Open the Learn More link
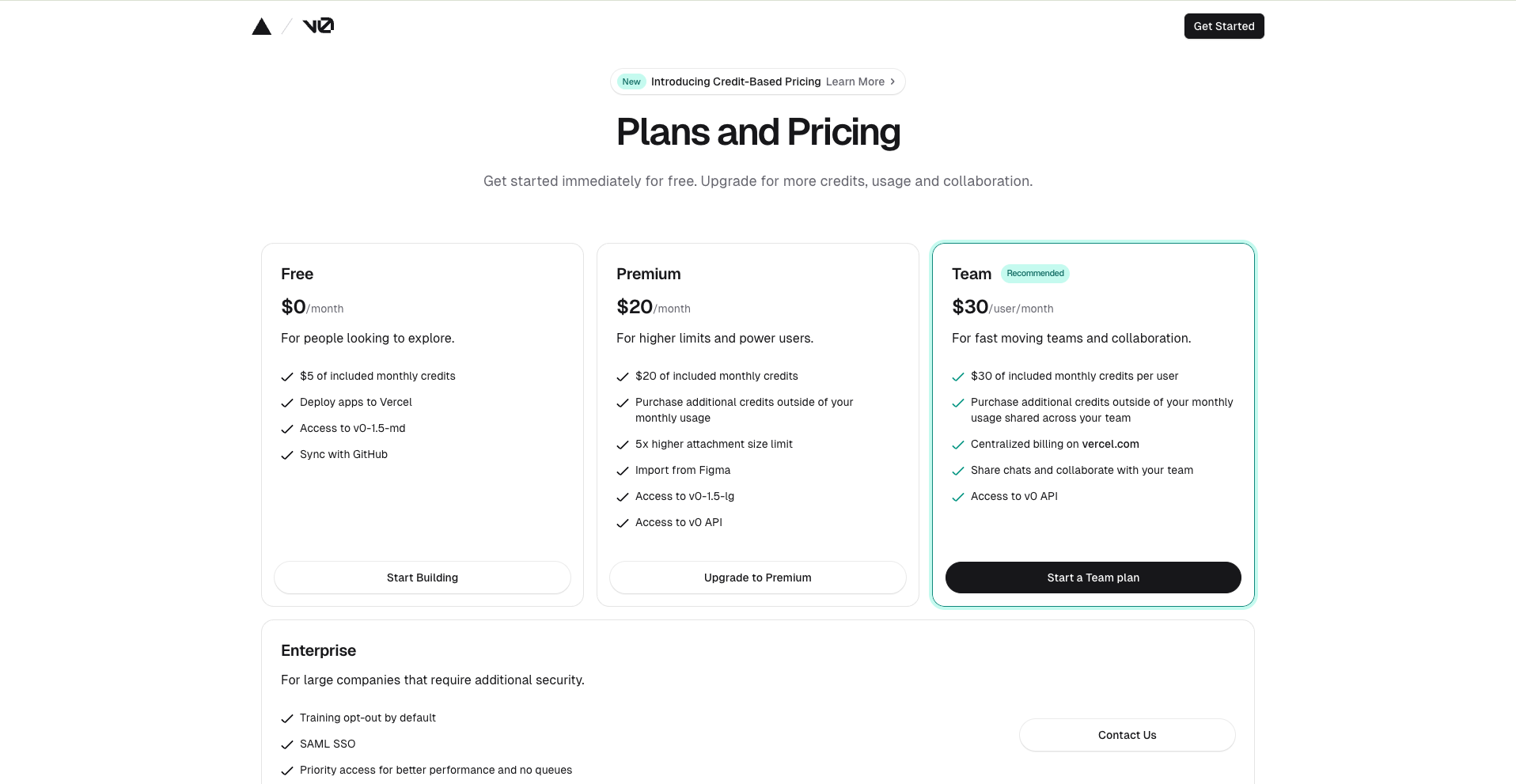The image size is (1516, 784). click(x=855, y=81)
